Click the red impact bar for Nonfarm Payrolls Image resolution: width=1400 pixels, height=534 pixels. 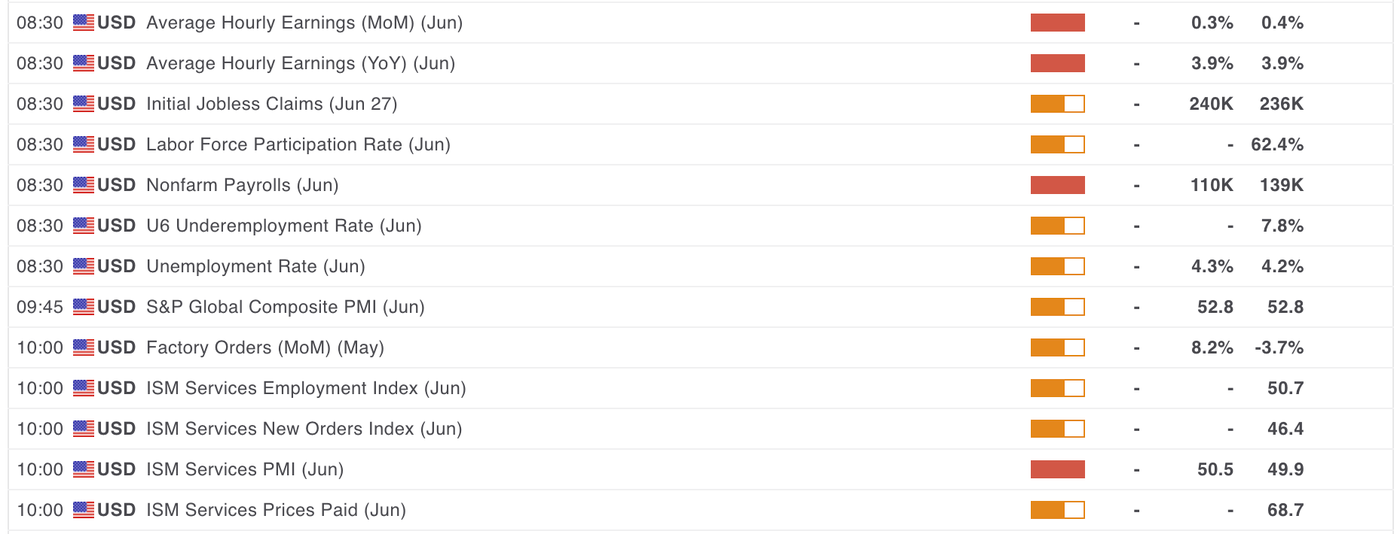click(x=1058, y=185)
